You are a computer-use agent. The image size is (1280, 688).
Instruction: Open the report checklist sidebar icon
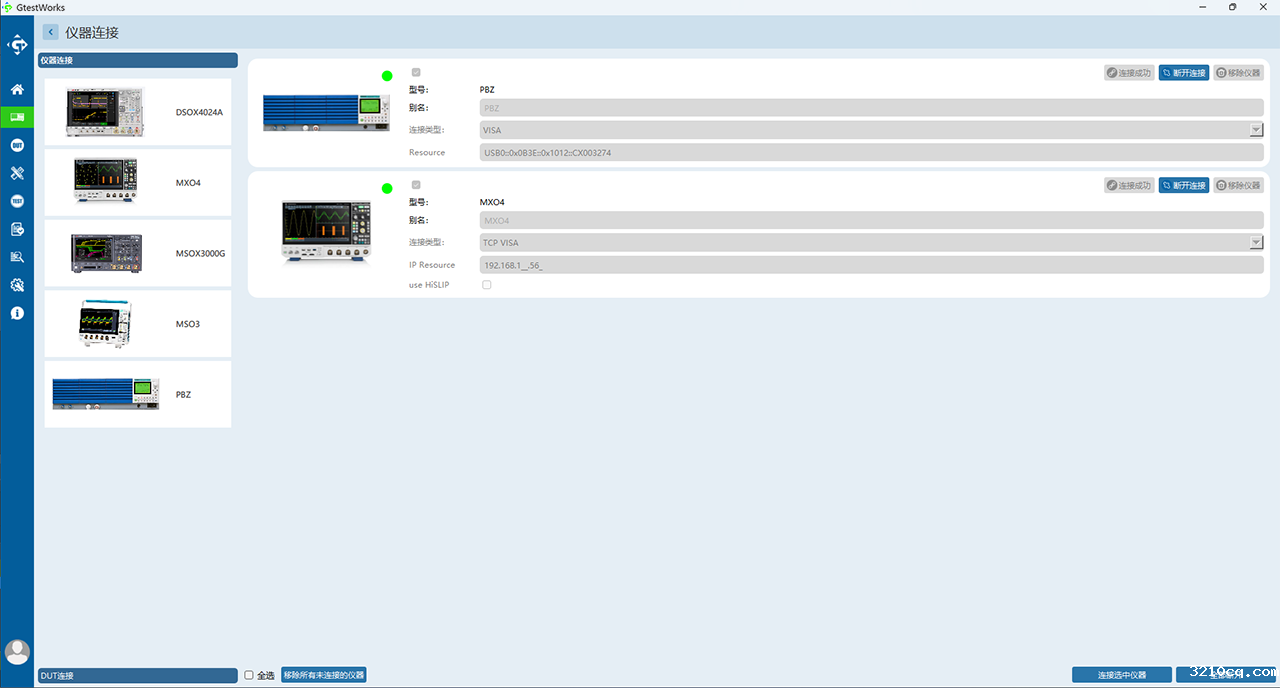point(17,229)
